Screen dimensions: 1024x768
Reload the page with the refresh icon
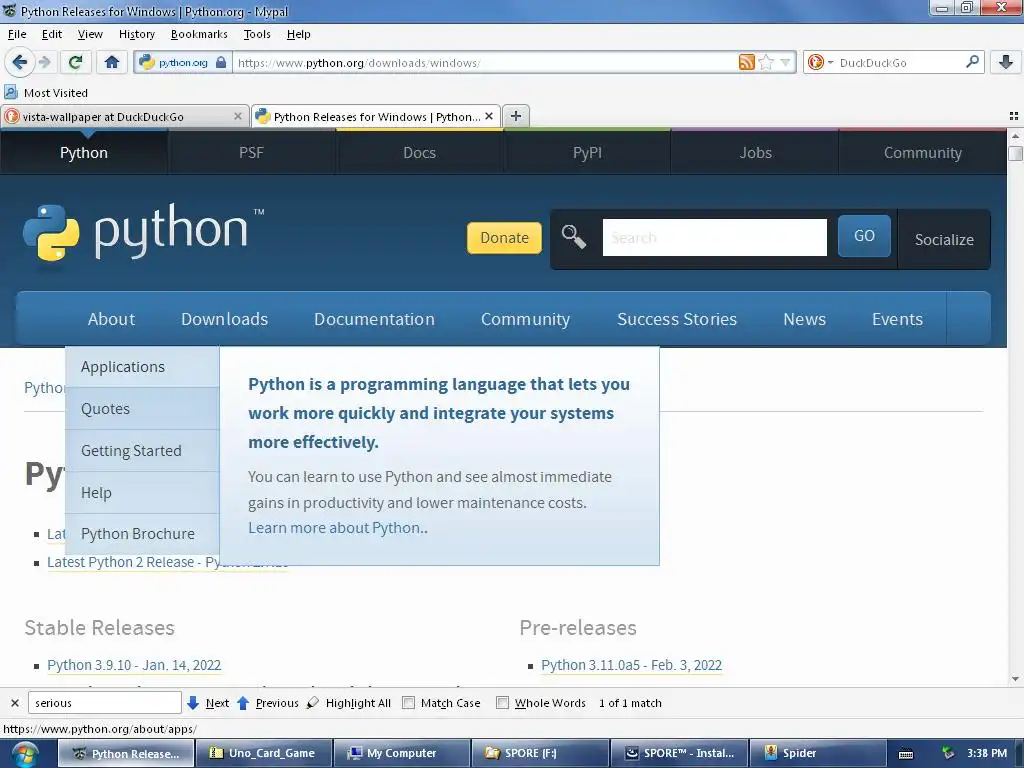point(75,62)
